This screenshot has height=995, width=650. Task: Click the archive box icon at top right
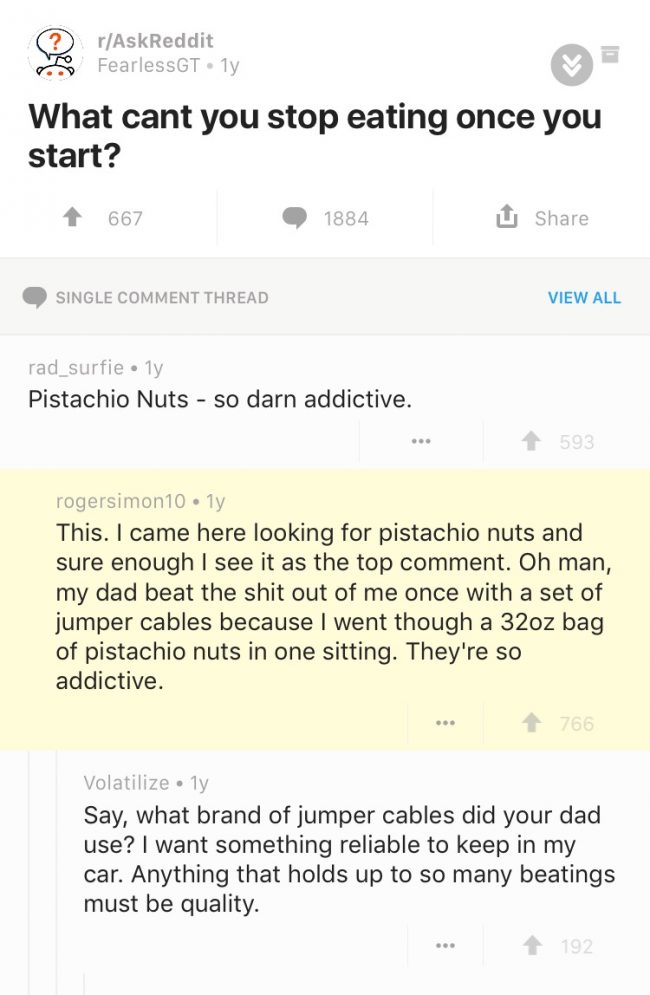click(x=610, y=55)
